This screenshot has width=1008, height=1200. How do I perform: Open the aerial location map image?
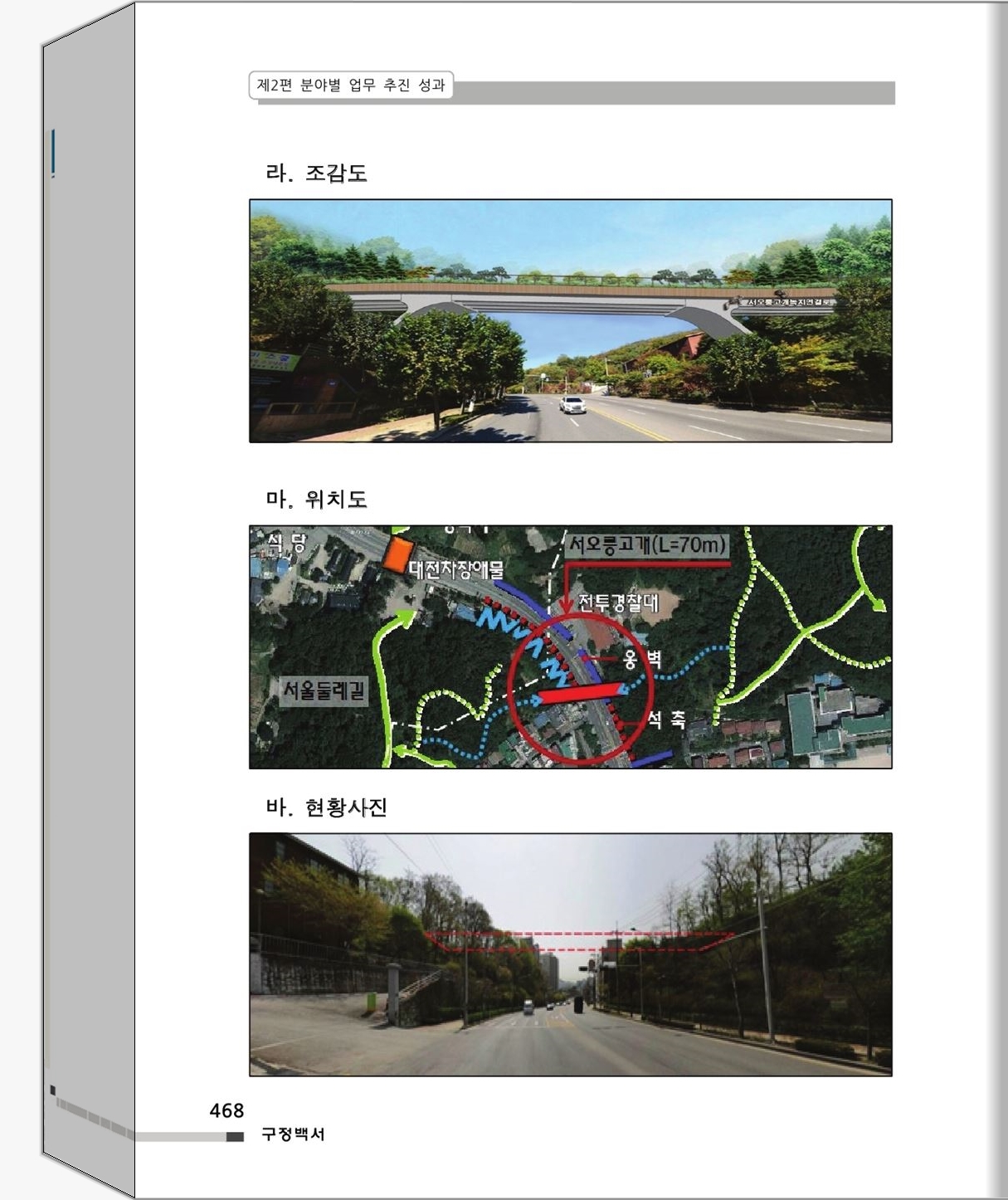[x=571, y=646]
